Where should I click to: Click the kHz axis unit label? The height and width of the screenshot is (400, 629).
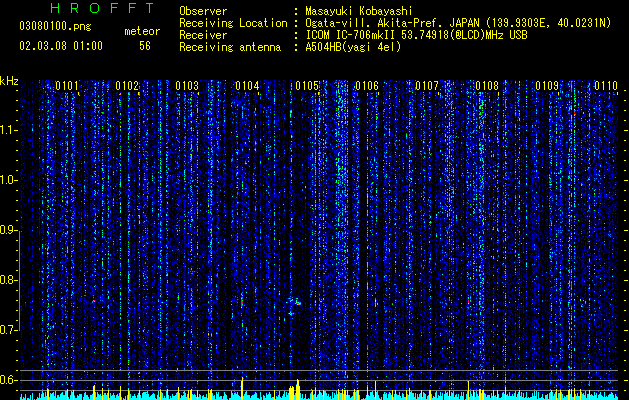(9, 81)
